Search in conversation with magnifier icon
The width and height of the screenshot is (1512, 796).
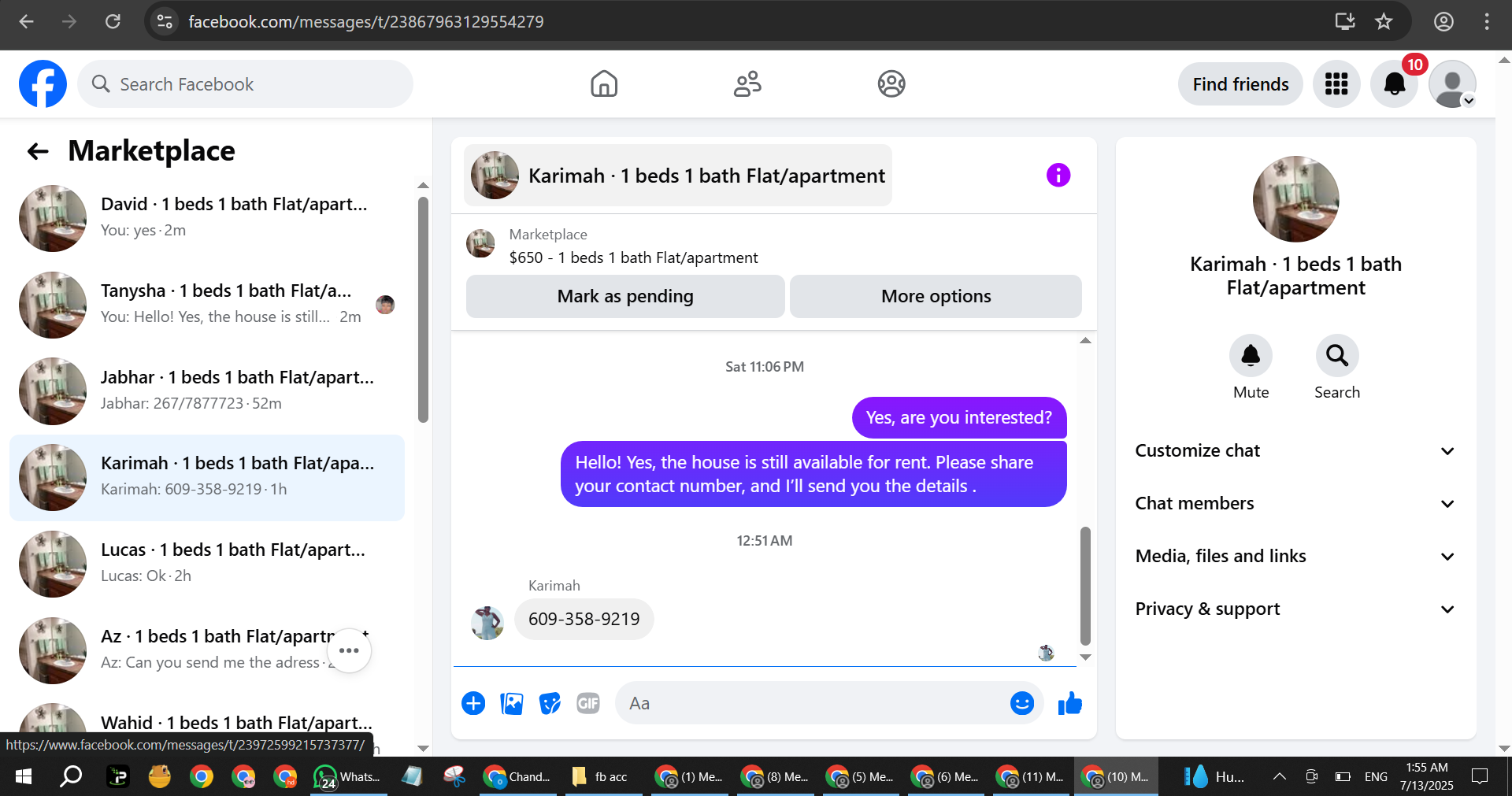tap(1337, 356)
